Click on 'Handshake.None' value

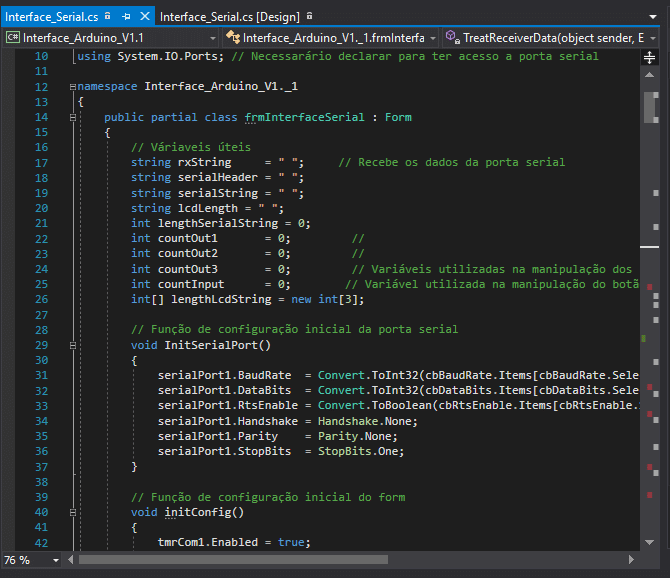364,421
